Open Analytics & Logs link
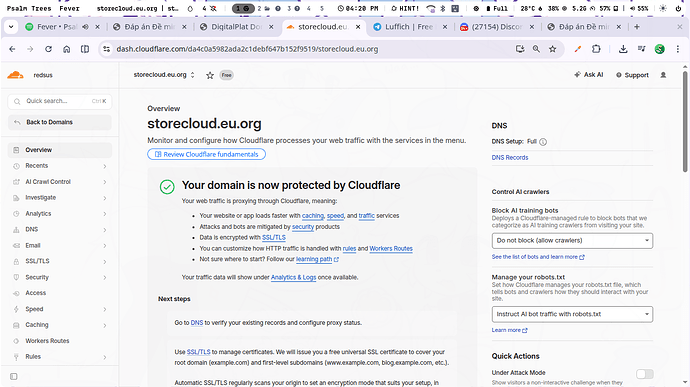This screenshot has width=690, height=387. click(x=294, y=277)
